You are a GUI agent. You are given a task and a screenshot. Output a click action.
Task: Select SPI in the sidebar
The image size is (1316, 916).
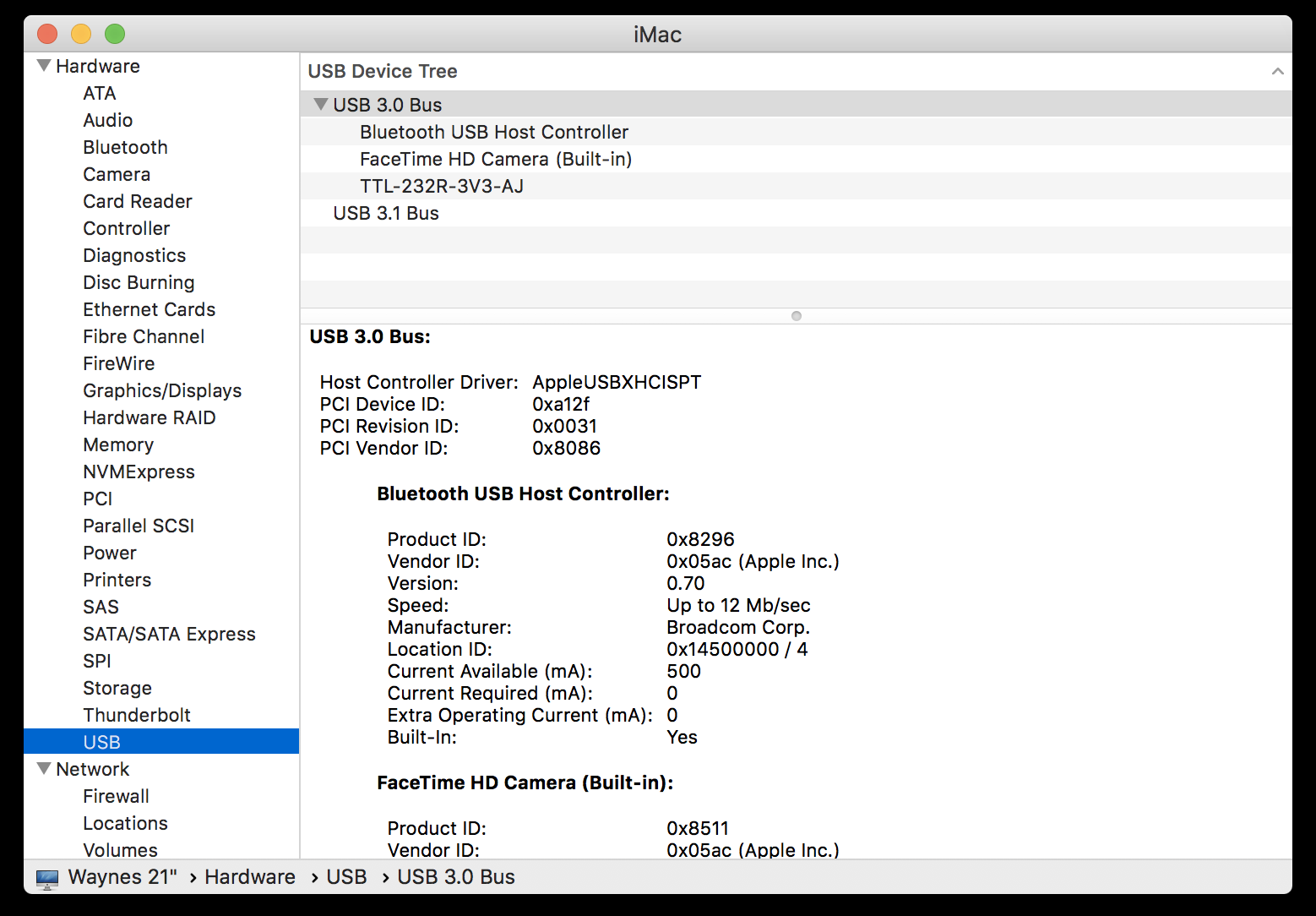[97, 661]
